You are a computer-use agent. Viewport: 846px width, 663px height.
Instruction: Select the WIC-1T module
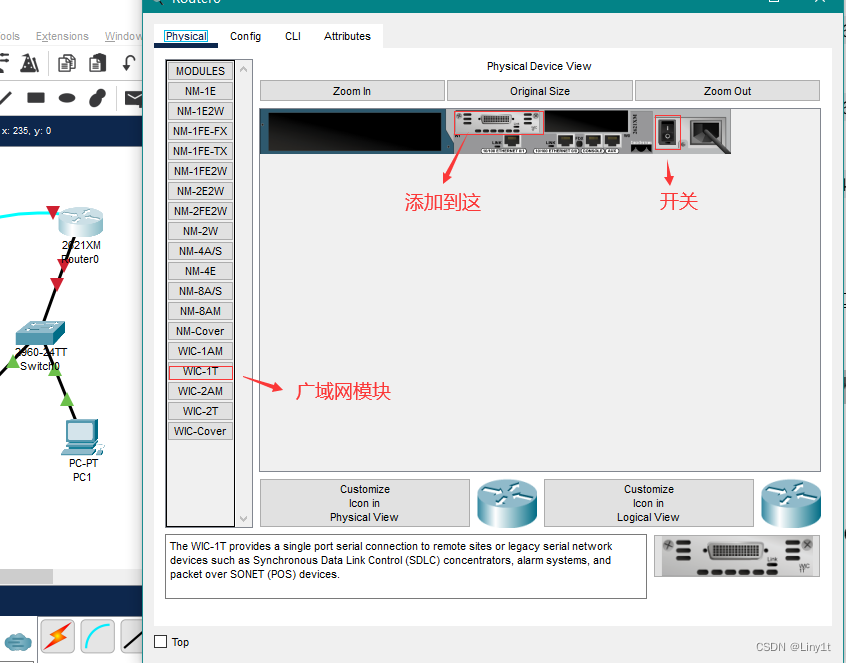pos(200,371)
